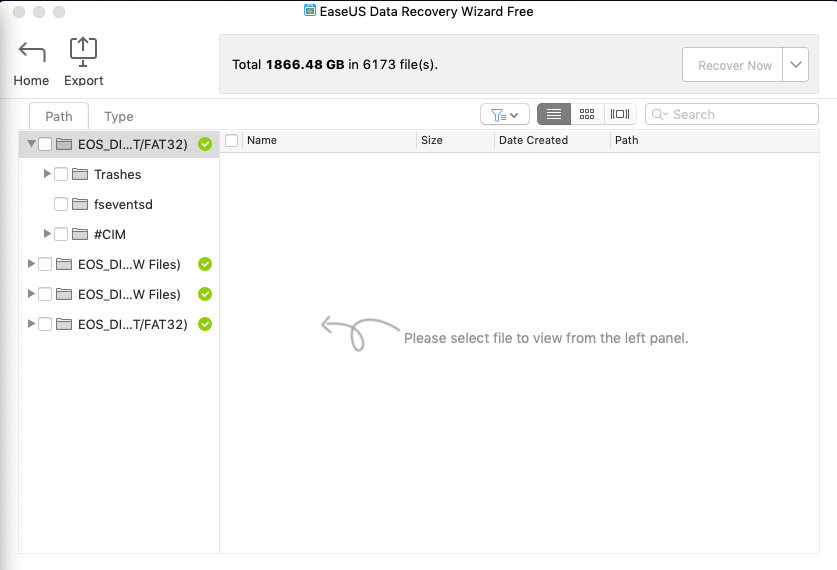837x570 pixels.
Task: Open the Recover Now dropdown arrow
Action: coord(795,65)
